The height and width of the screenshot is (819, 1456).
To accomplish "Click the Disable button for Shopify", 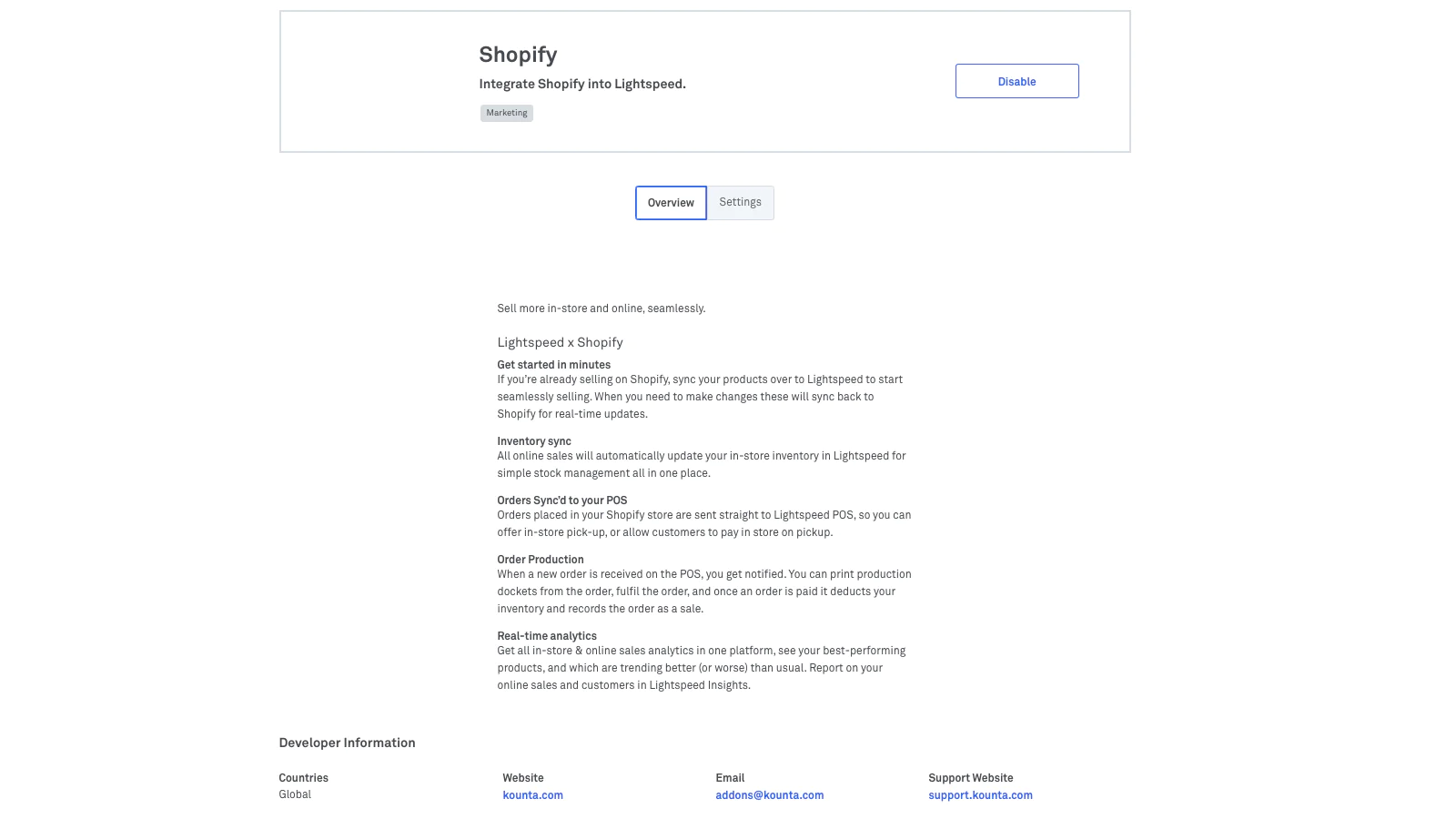I will (x=1016, y=82).
